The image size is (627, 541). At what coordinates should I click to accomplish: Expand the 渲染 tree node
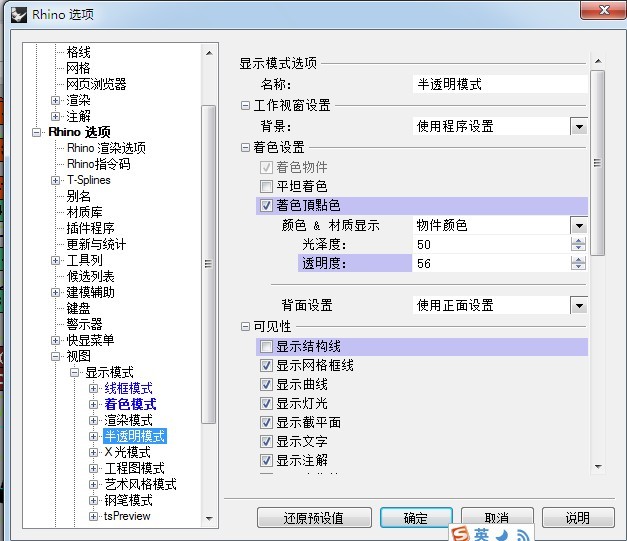(x=56, y=100)
